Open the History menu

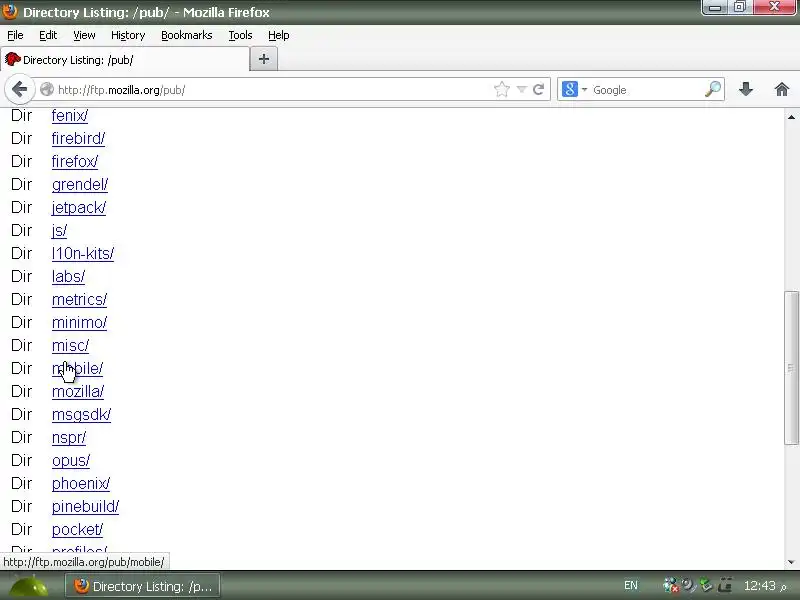coord(128,35)
